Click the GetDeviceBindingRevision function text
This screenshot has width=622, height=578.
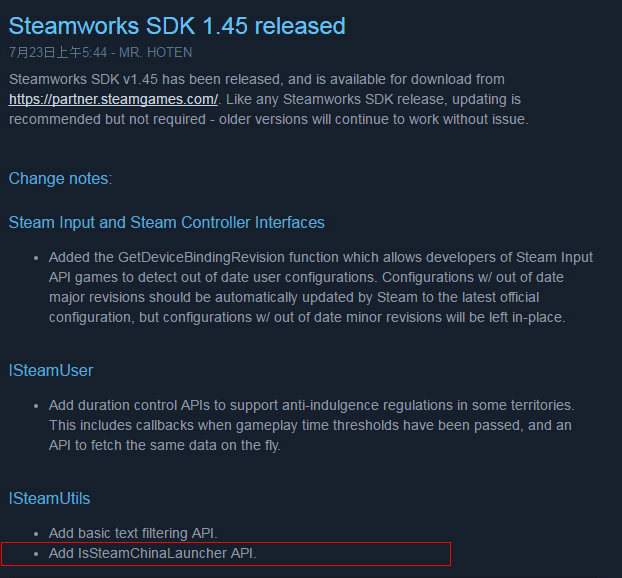[201, 257]
